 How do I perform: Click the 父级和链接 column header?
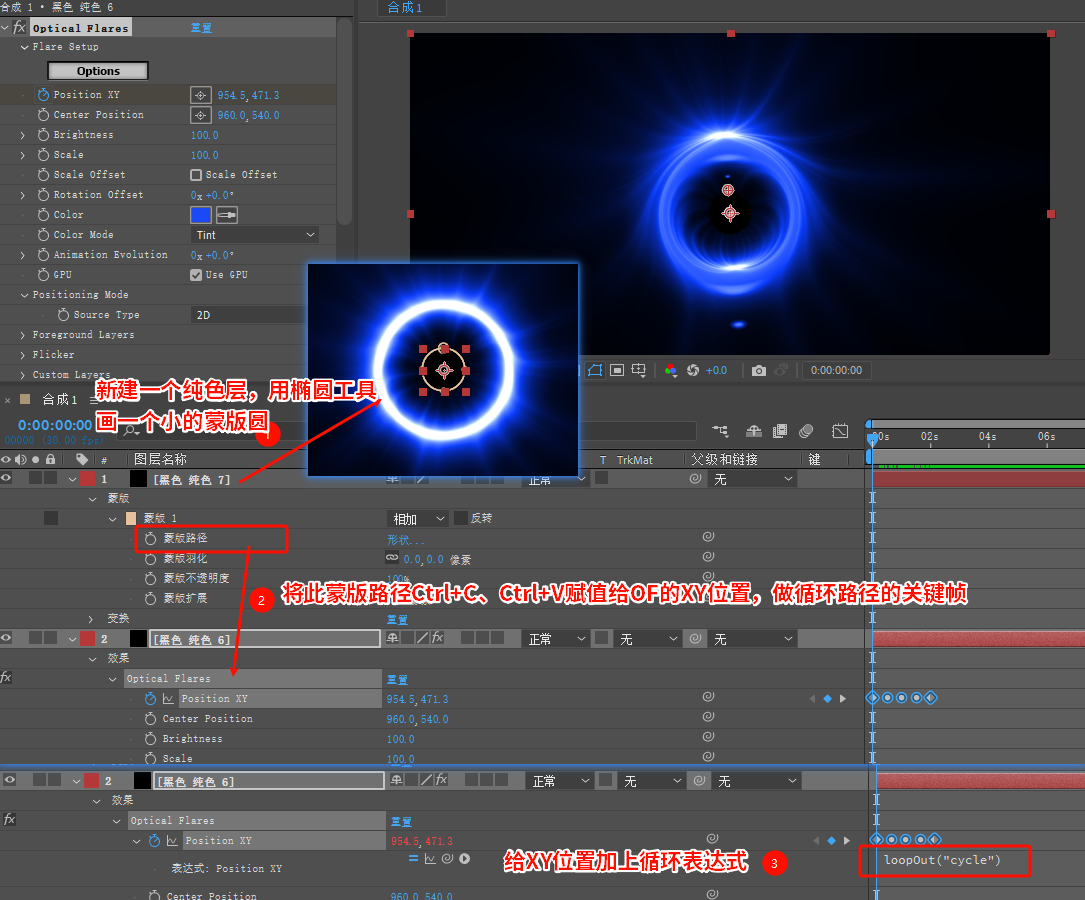(x=724, y=459)
